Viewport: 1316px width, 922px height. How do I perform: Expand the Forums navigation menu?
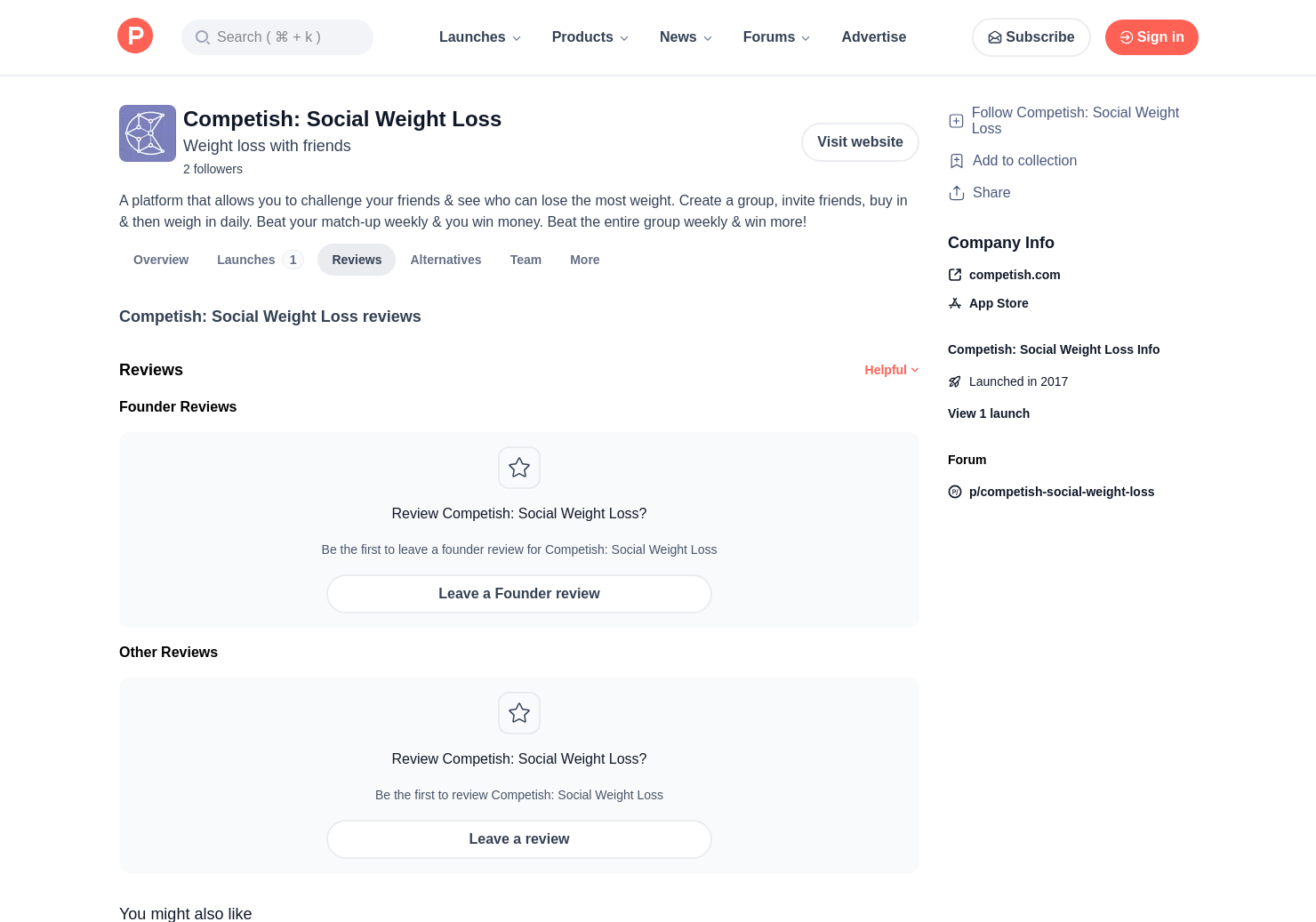tap(776, 37)
